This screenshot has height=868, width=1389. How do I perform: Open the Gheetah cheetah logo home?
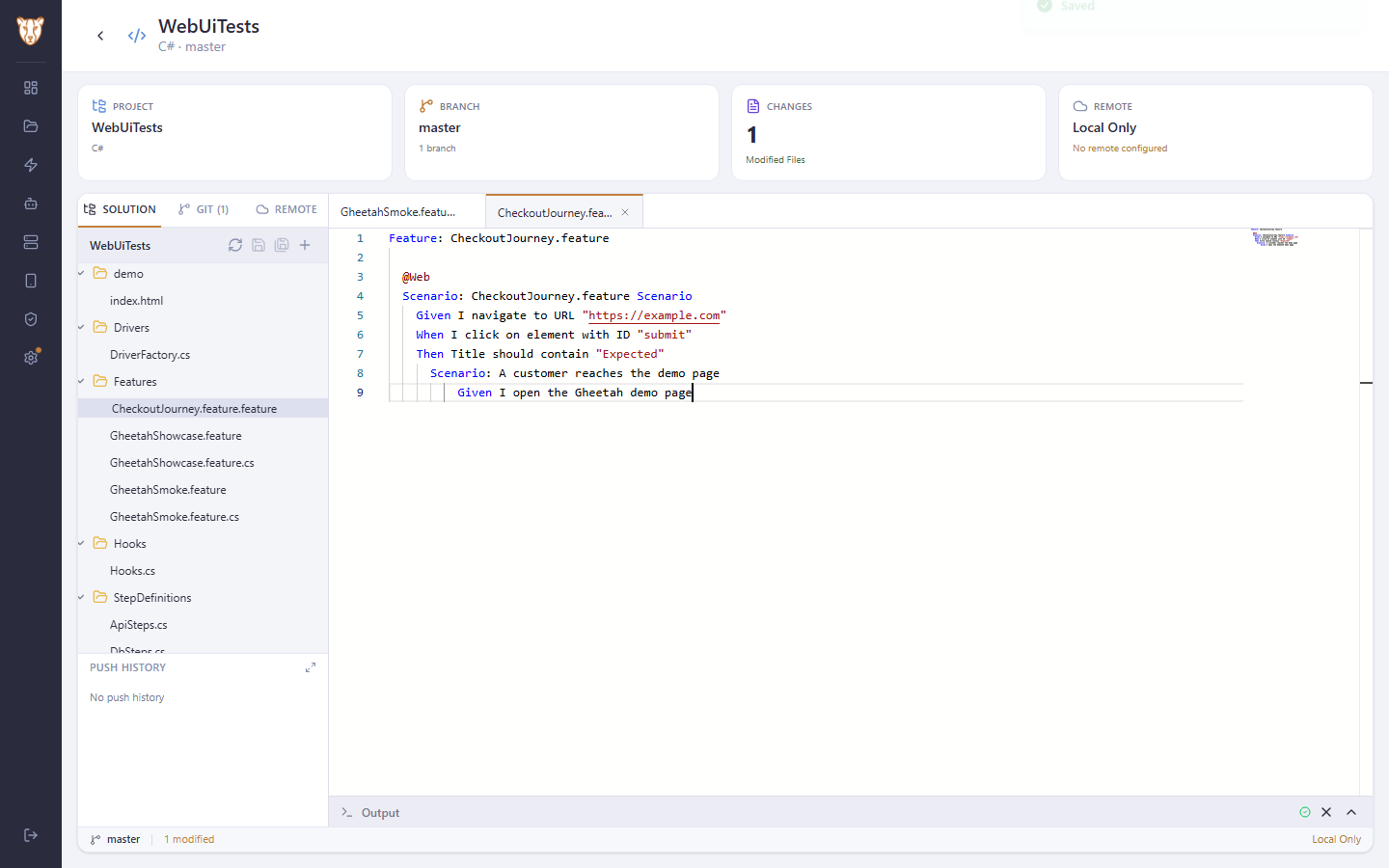pos(31,31)
